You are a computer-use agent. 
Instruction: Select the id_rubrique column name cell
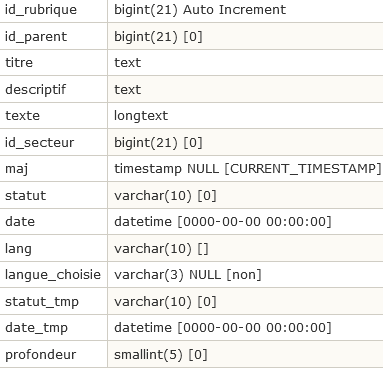53,10
